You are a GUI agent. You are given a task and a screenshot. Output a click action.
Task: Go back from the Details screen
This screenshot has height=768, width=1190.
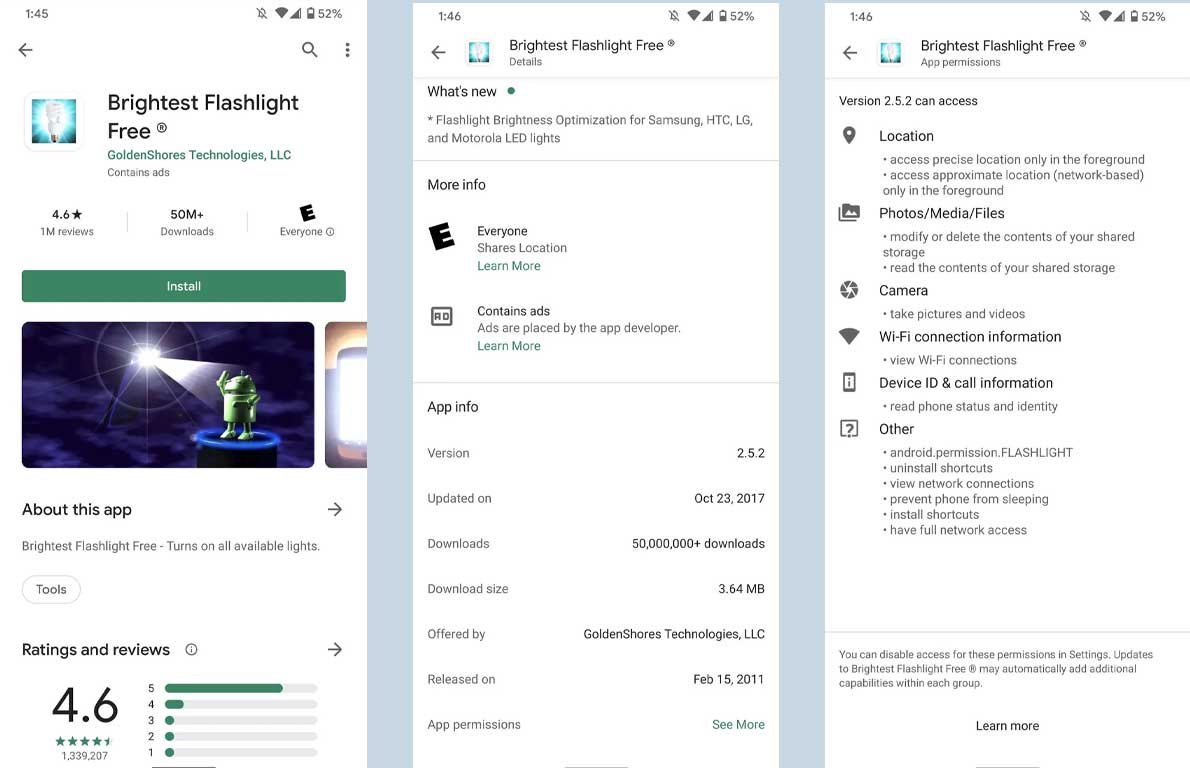(x=439, y=52)
